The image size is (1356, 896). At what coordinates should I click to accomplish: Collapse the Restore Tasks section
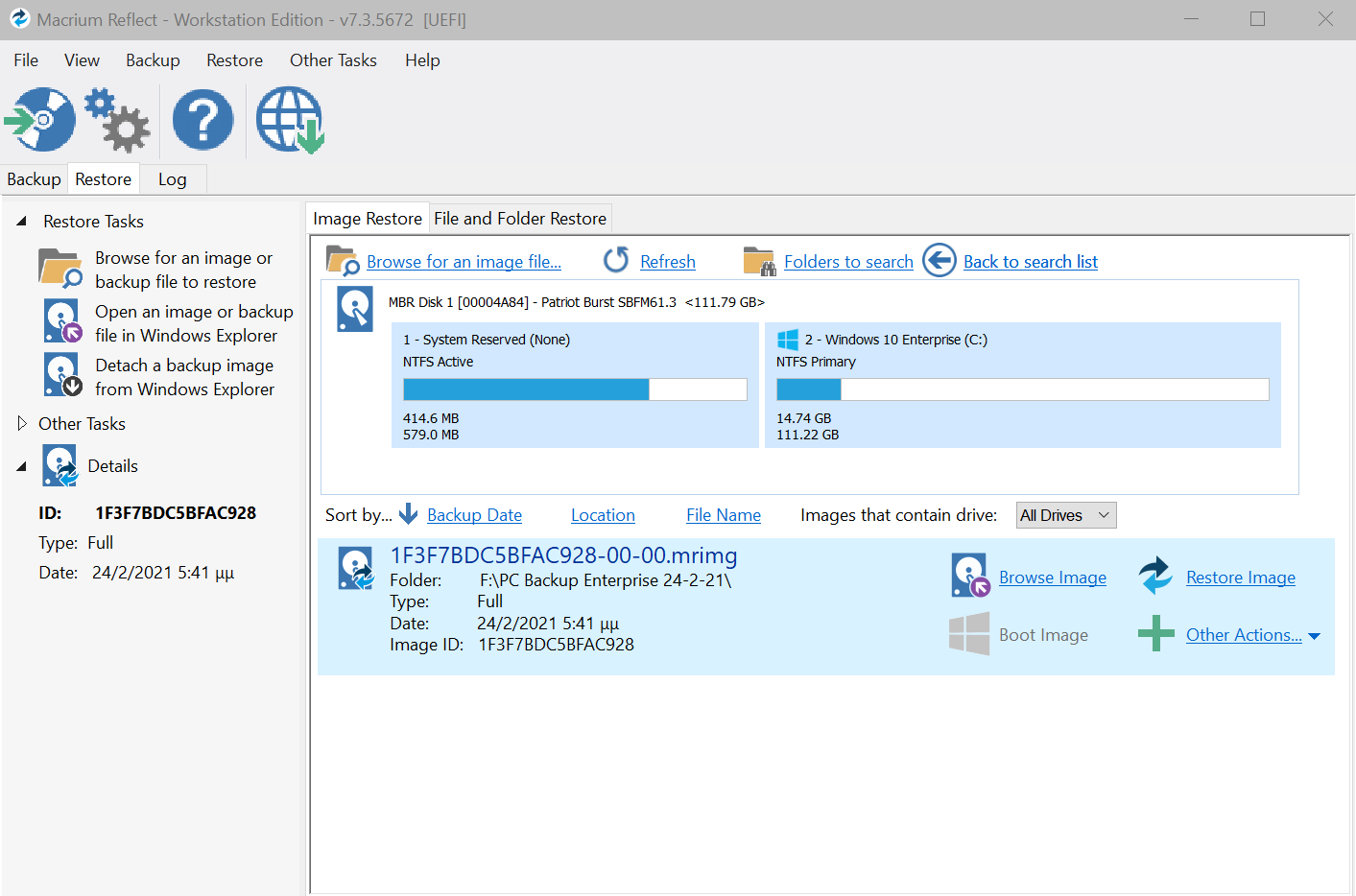pyautogui.click(x=21, y=222)
